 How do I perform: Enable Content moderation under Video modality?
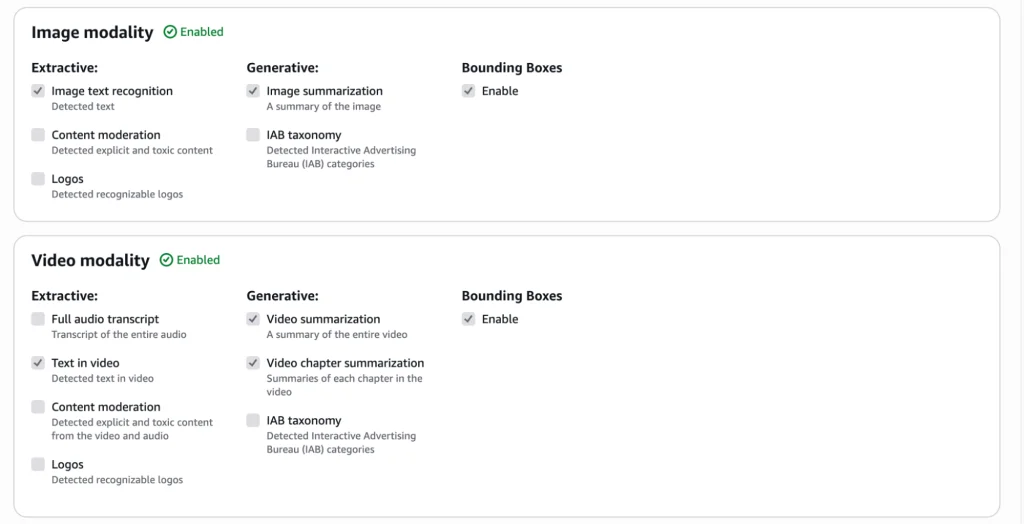point(38,406)
